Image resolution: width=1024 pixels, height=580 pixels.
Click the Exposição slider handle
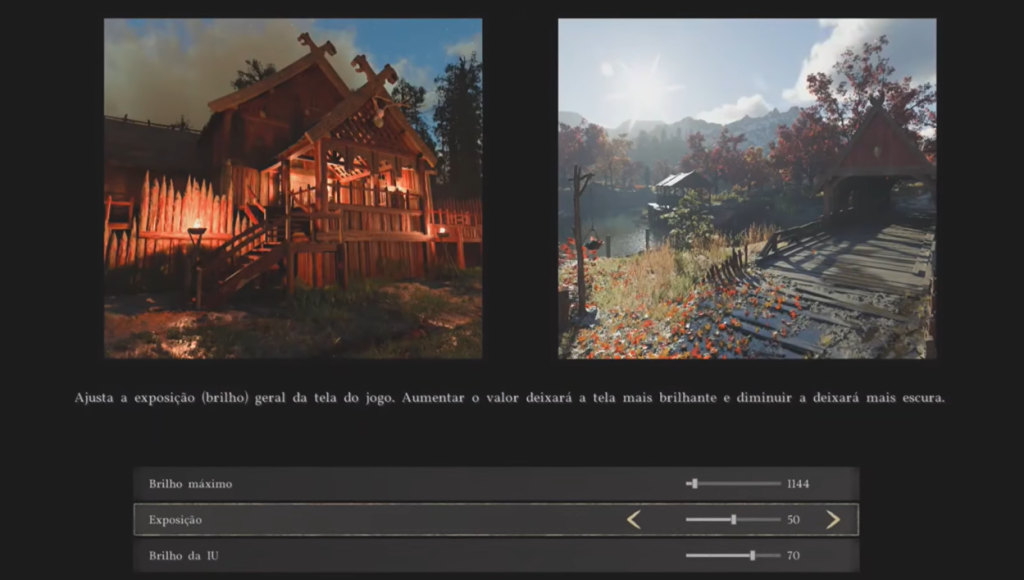pyautogui.click(x=734, y=520)
